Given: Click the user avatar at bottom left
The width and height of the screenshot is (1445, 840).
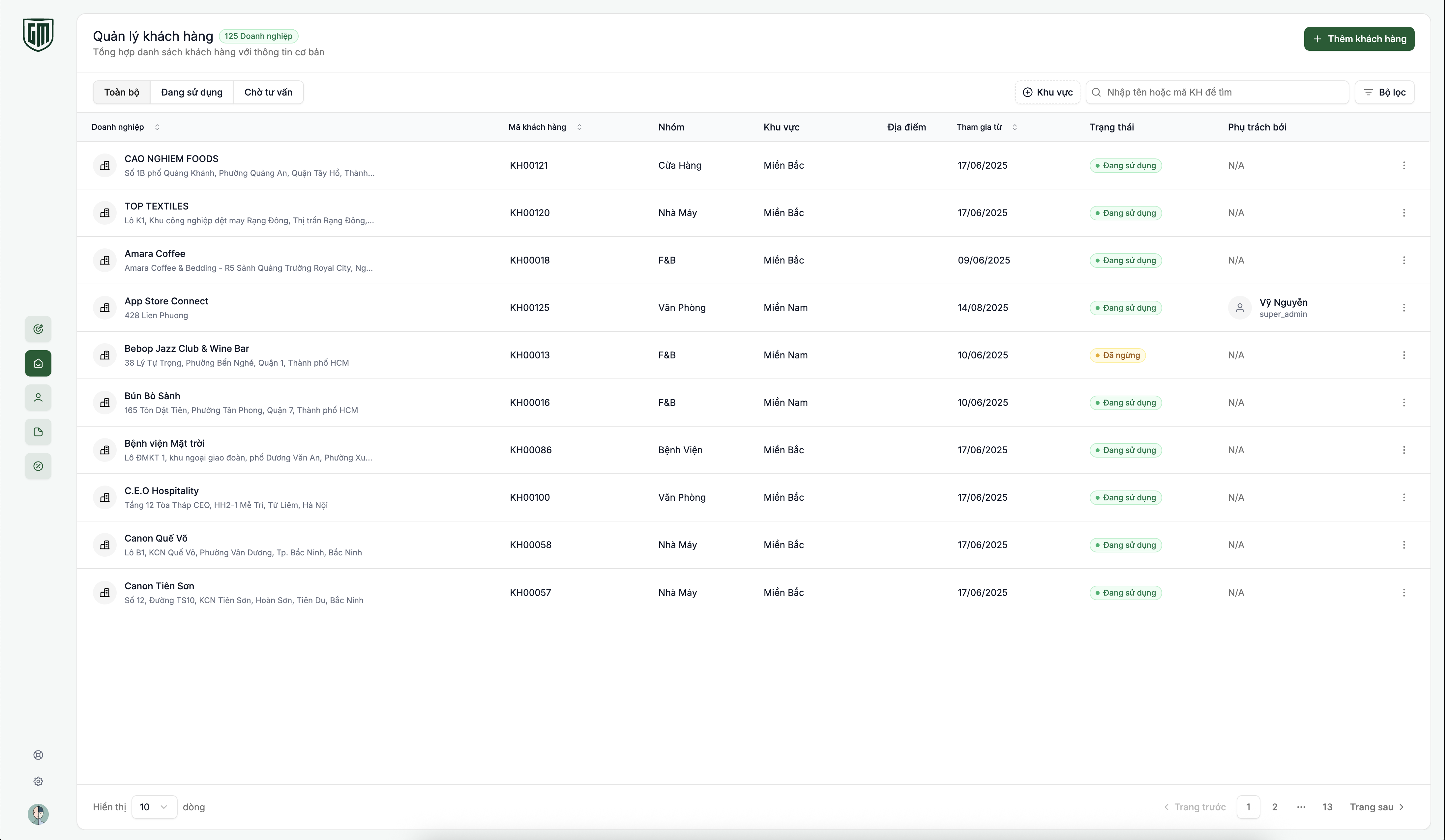Looking at the screenshot, I should click(x=38, y=814).
